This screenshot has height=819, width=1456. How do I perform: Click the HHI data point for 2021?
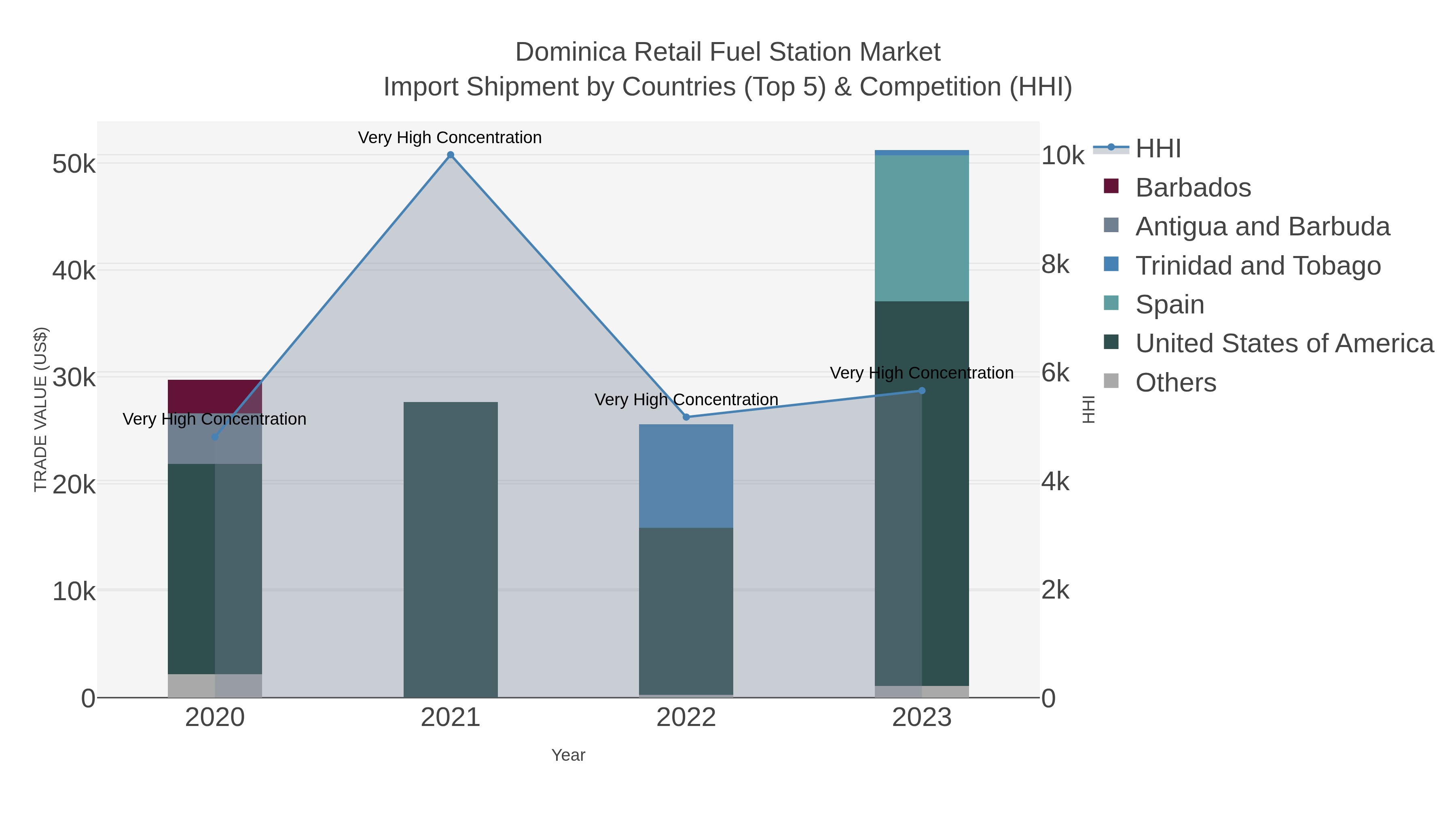[451, 155]
